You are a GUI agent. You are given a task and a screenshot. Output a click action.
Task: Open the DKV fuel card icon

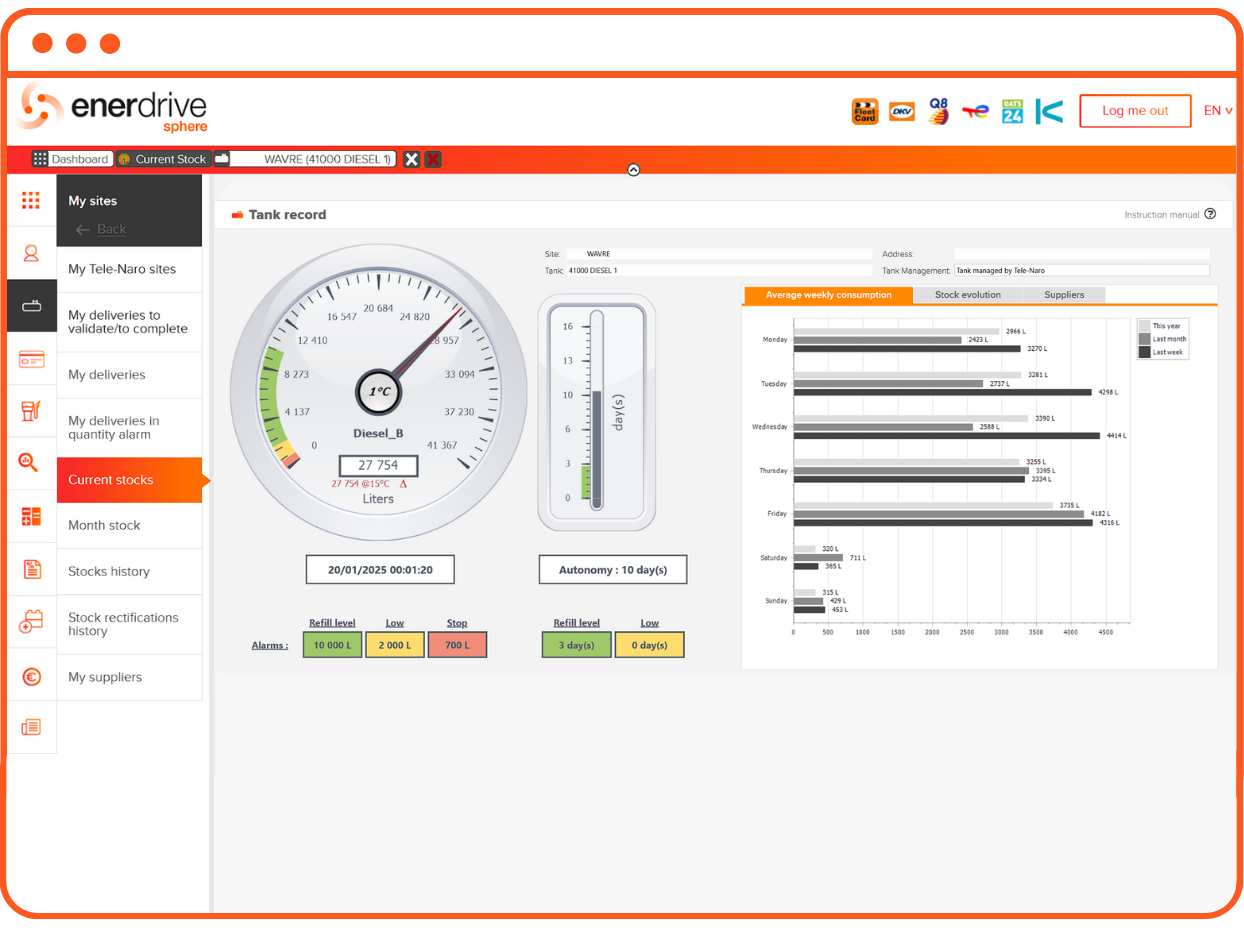tap(902, 112)
